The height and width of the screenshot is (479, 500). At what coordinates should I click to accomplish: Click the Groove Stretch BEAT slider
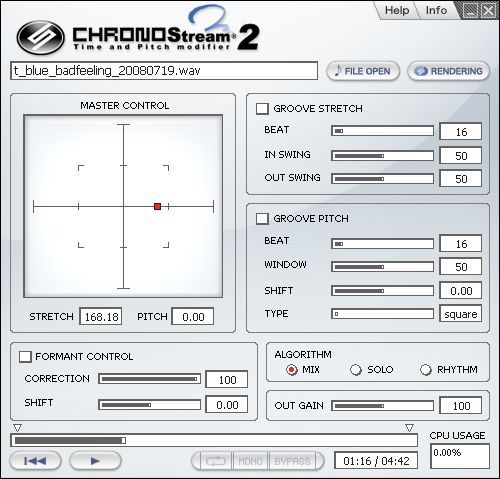[x=382, y=131]
